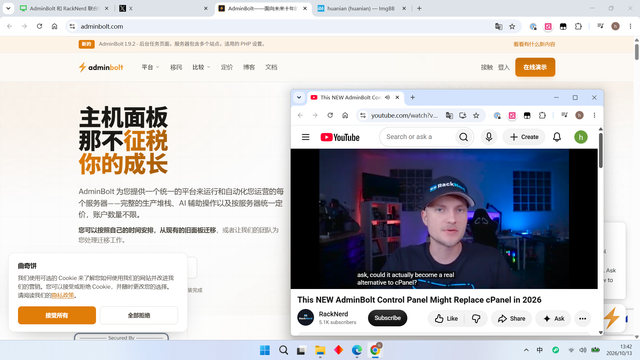Reload the adminbolt.com page
640x360 pixels.
click(x=39, y=26)
